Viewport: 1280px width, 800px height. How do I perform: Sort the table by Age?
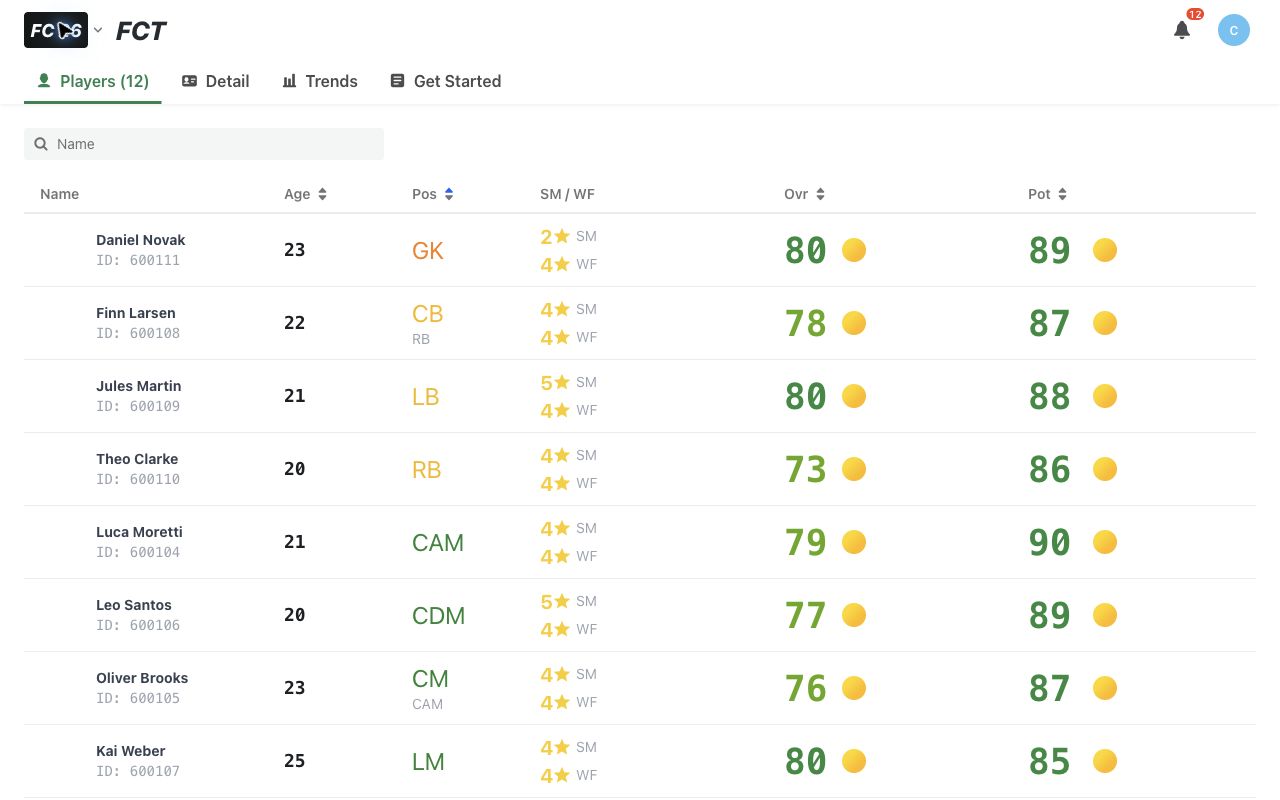point(305,194)
